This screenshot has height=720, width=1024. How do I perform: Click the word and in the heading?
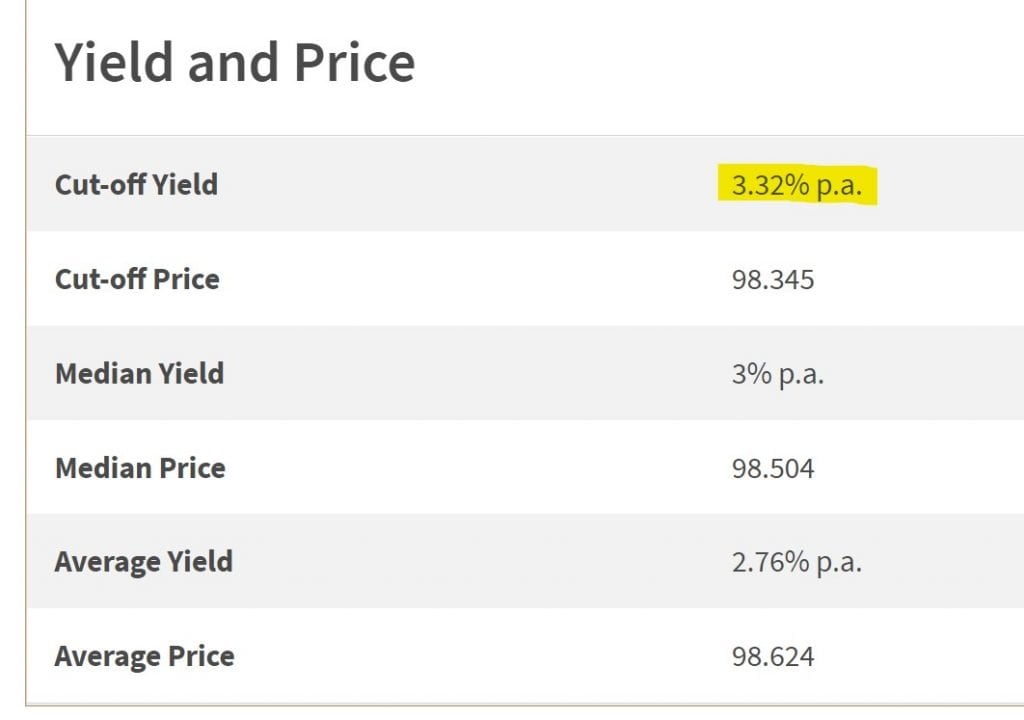point(233,63)
